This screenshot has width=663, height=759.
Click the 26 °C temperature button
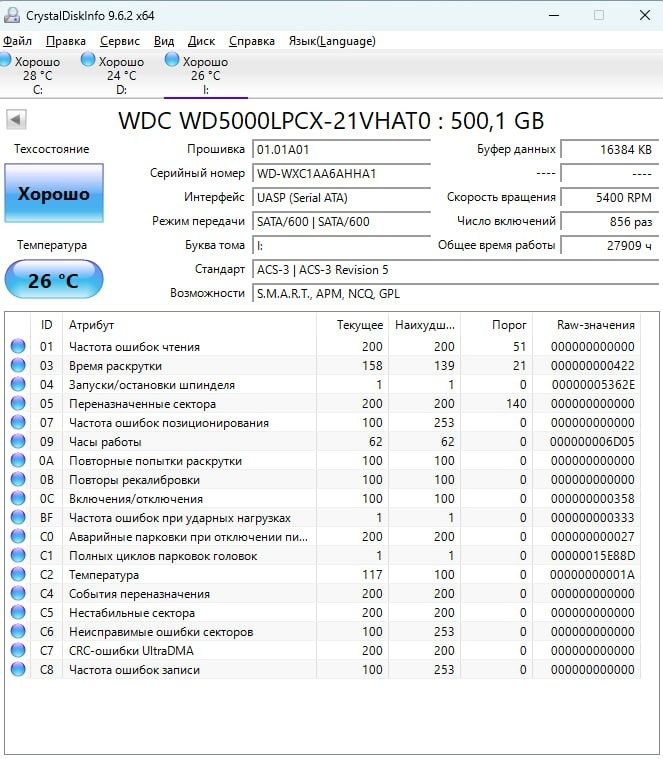click(54, 280)
